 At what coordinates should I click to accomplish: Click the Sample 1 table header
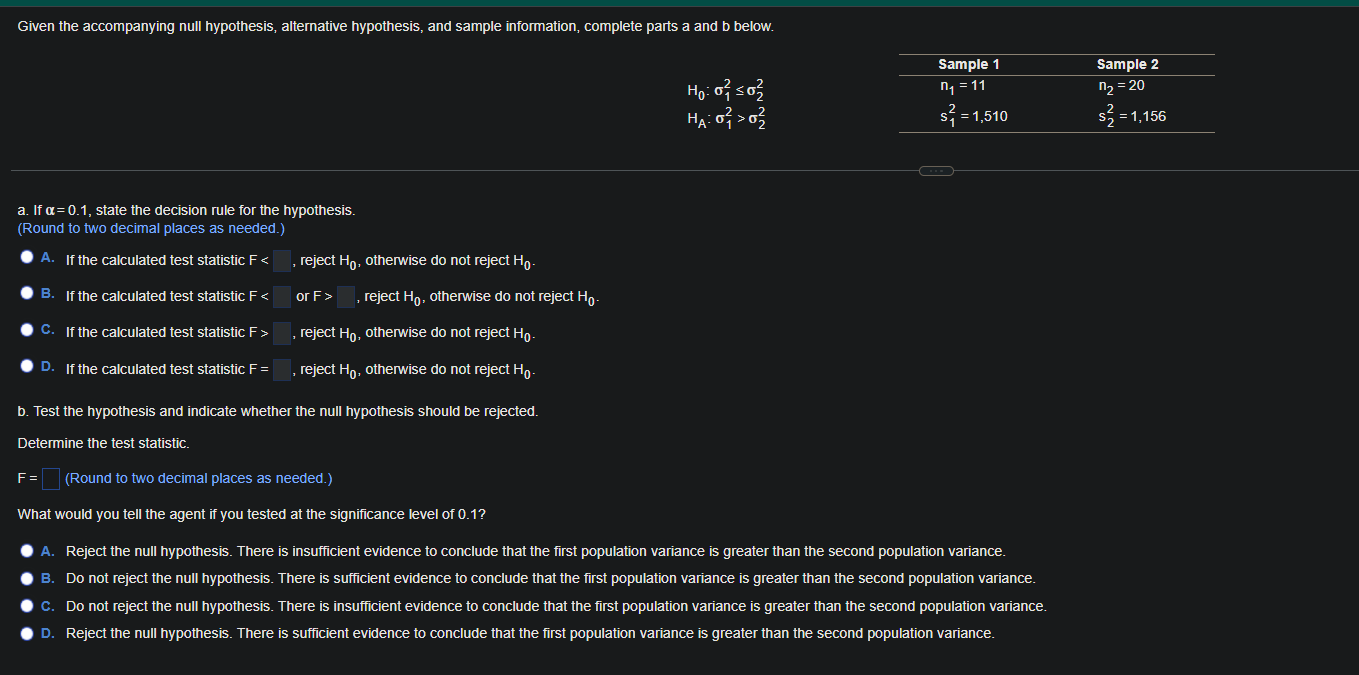click(968, 64)
